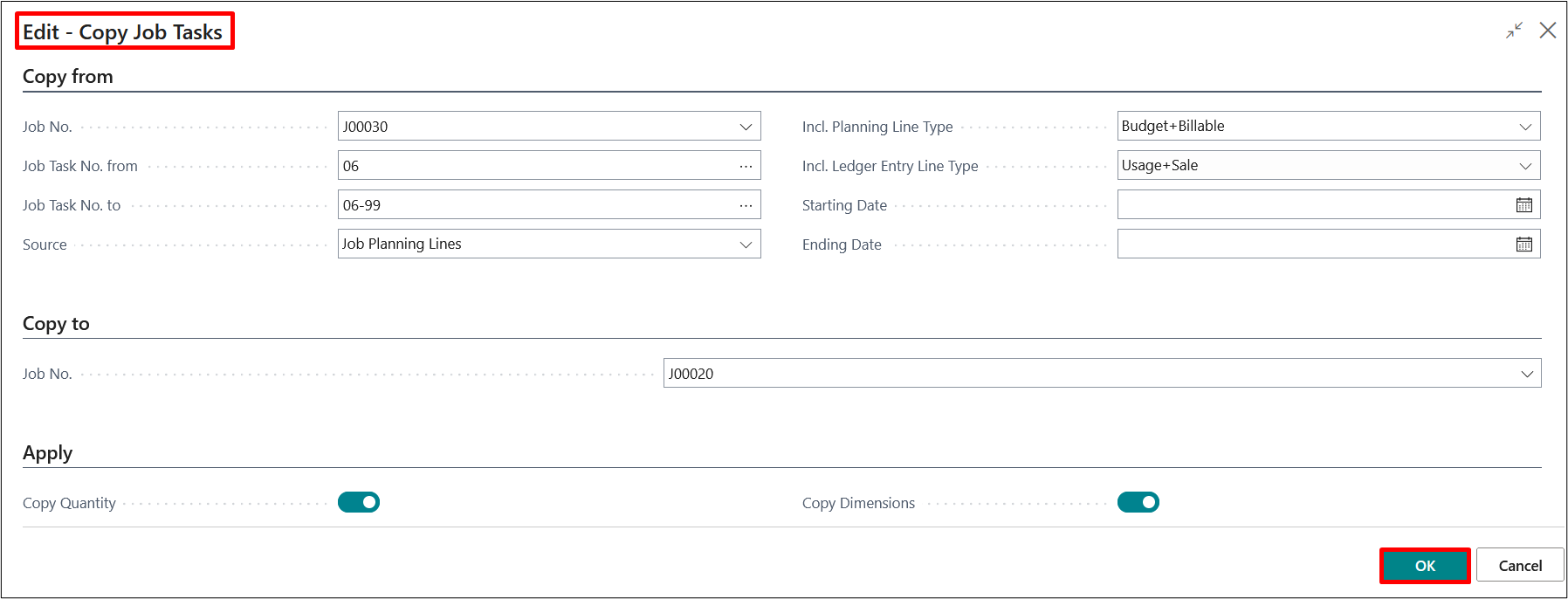The width and height of the screenshot is (1568, 599).
Task: Click the Starting Date calendar icon
Action: pyautogui.click(x=1523, y=205)
